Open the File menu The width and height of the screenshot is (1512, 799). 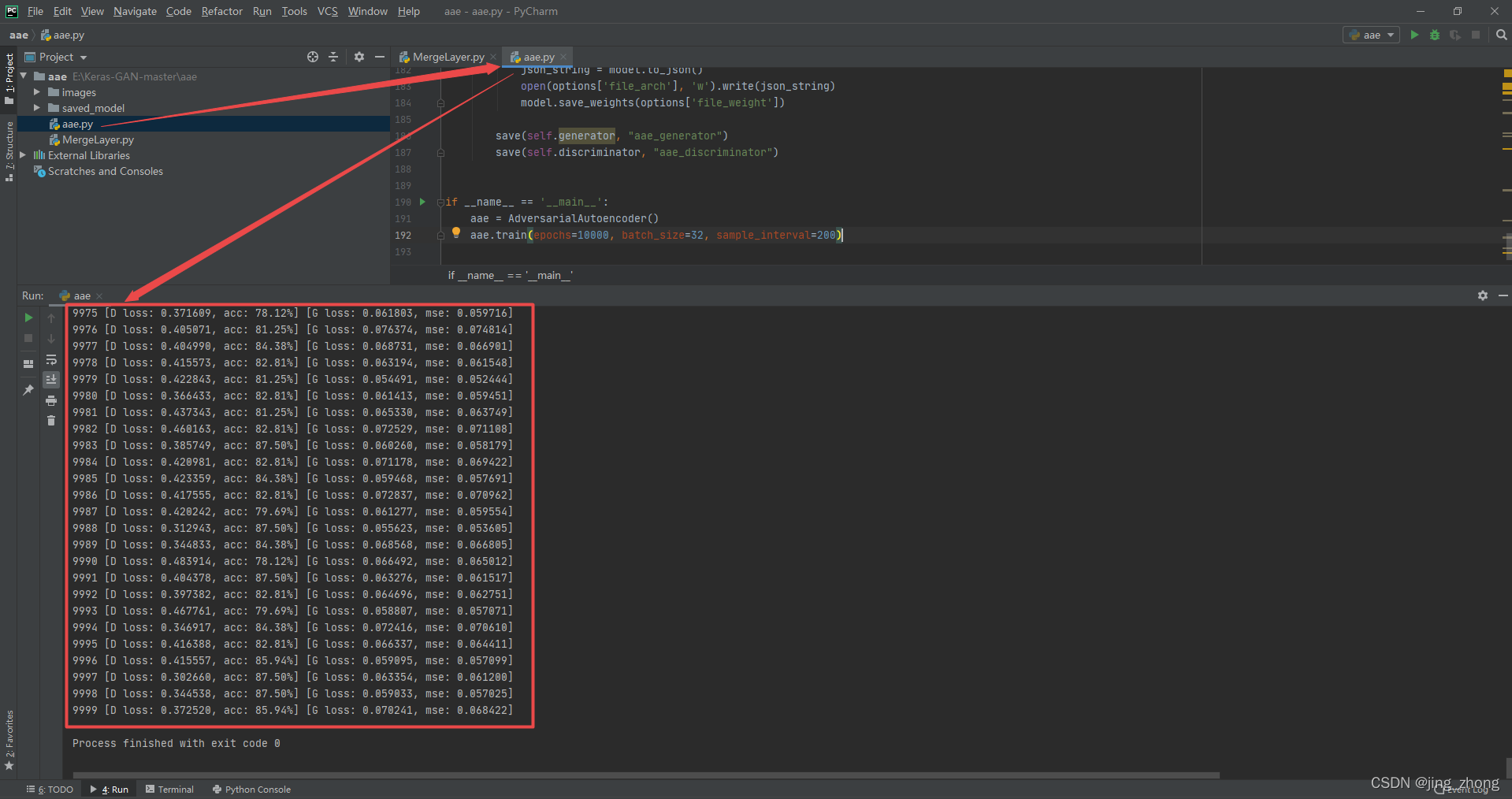coord(35,11)
